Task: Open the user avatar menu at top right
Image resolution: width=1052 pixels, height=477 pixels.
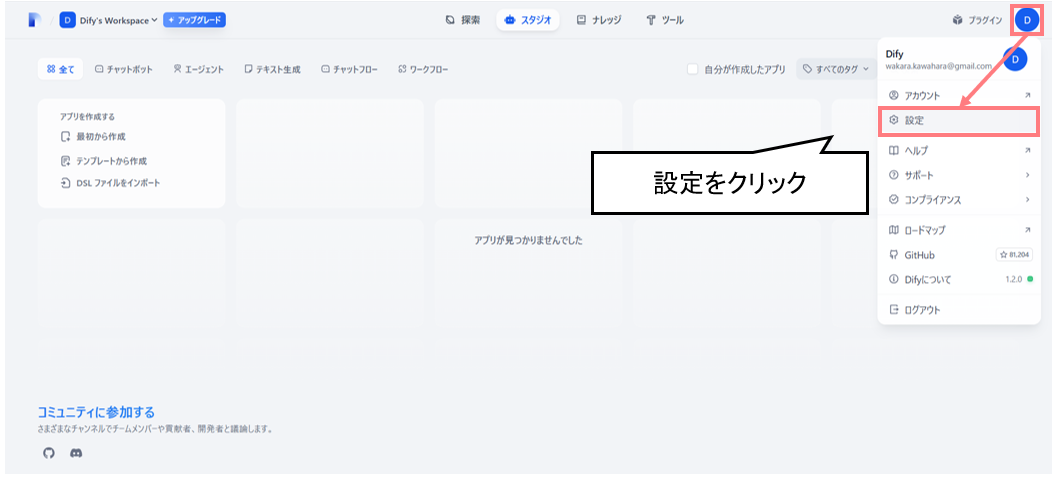Action: pos(1027,19)
